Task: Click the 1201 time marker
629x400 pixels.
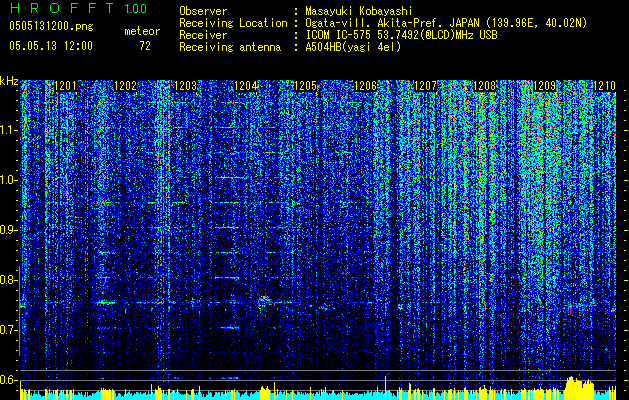Action: 65,86
